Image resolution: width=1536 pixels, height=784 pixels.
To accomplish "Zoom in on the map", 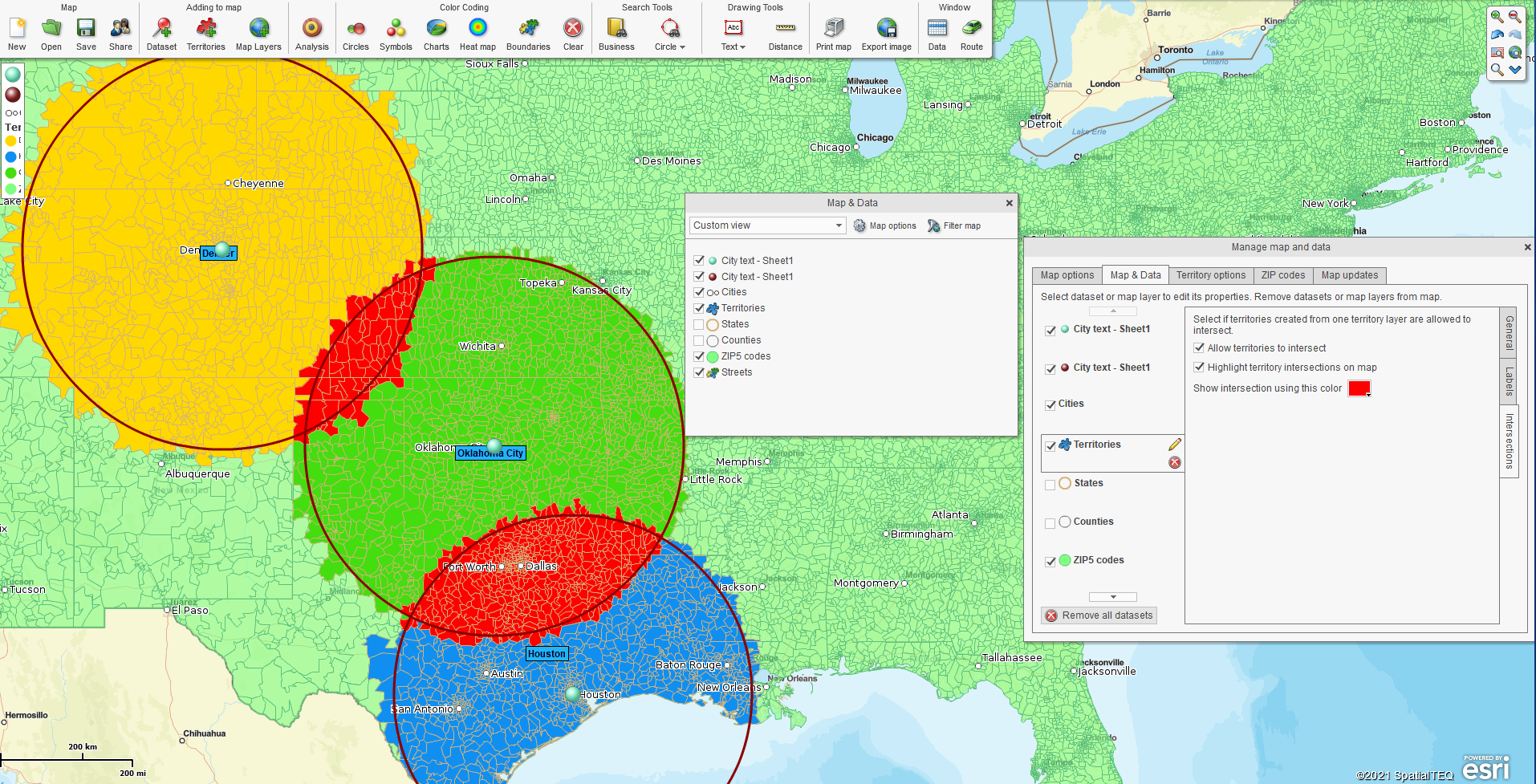I will [x=1497, y=16].
